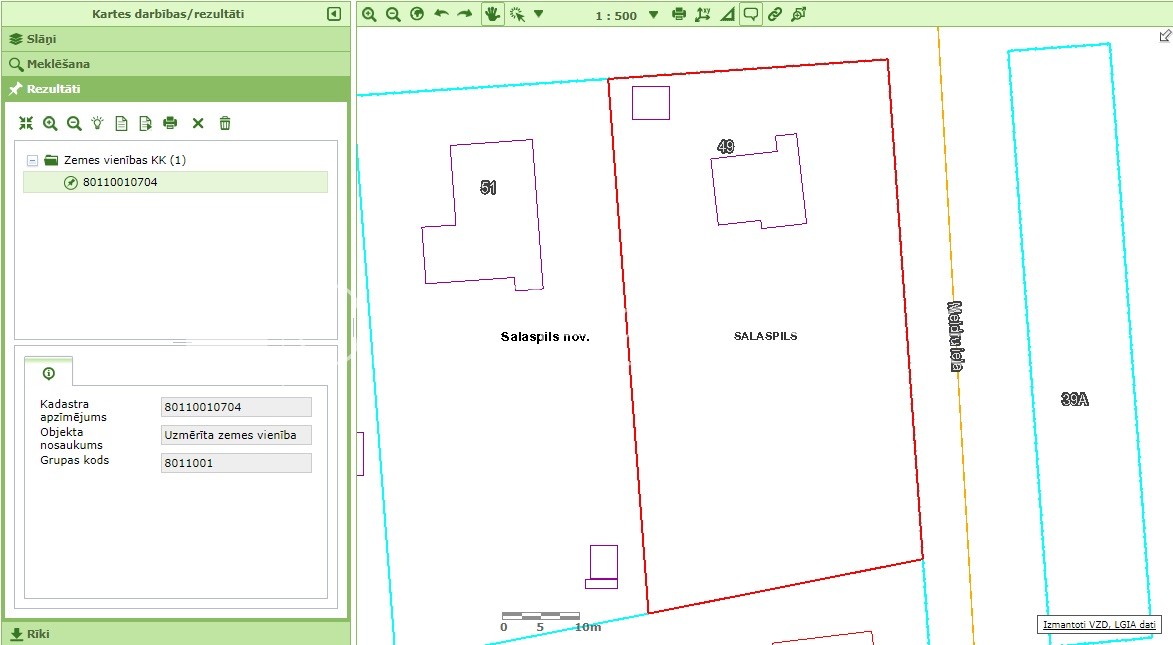This screenshot has height=645, width=1173.
Task: Open the 1:500 scale dropdown
Action: pyautogui.click(x=654, y=15)
